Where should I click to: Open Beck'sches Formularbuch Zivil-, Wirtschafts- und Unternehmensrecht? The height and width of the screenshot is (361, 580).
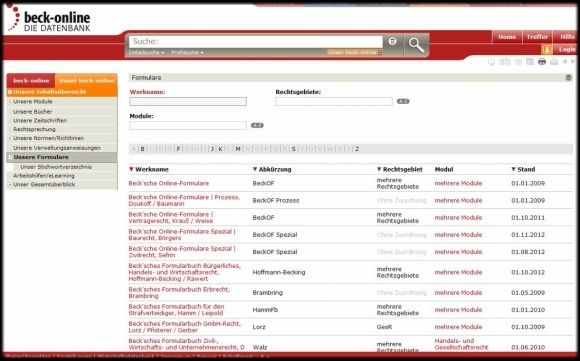[x=186, y=344]
